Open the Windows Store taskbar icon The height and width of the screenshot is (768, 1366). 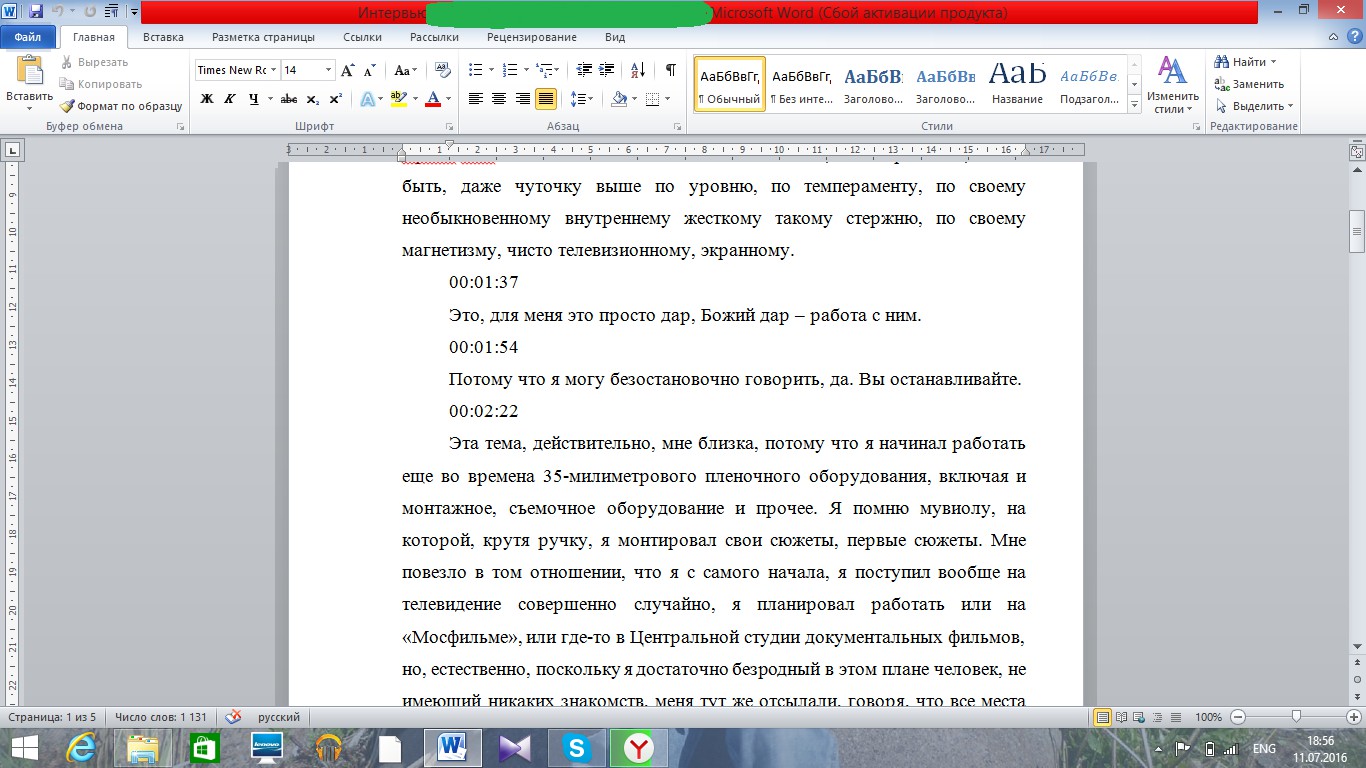point(204,748)
